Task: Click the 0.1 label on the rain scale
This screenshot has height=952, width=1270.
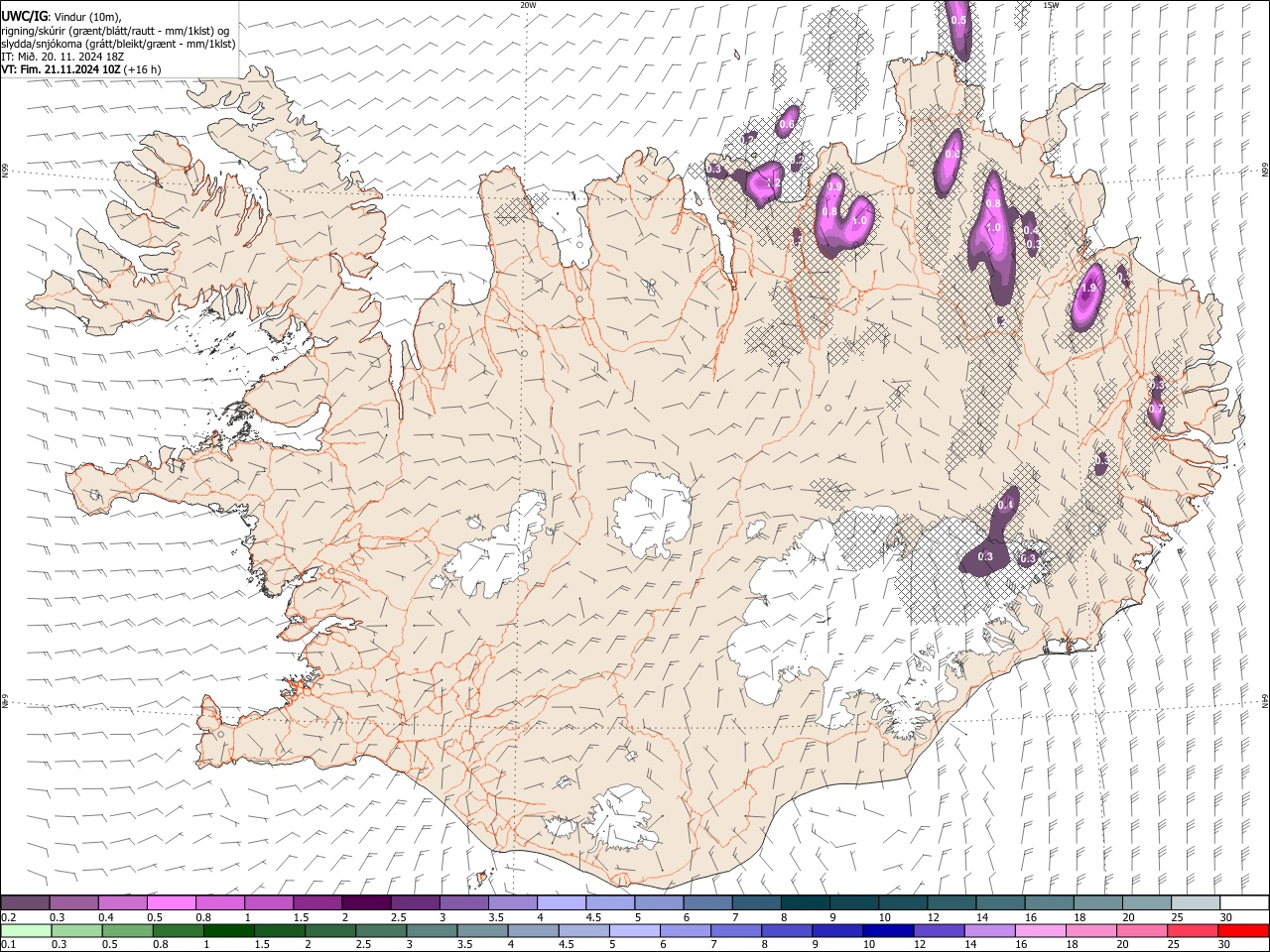Action: (x=8, y=944)
